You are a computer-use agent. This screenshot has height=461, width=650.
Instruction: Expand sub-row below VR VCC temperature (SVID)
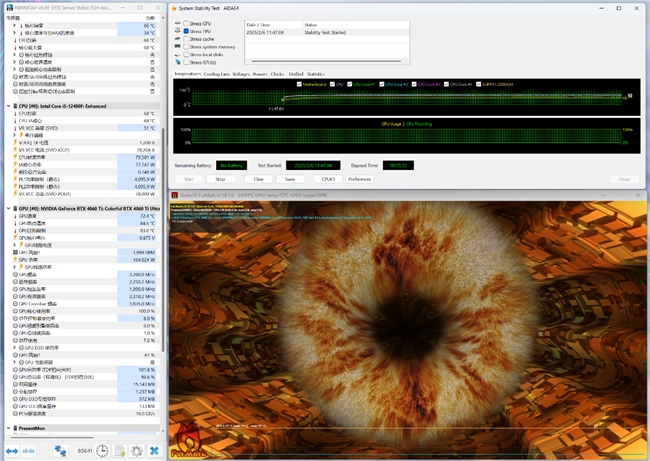click(x=15, y=135)
